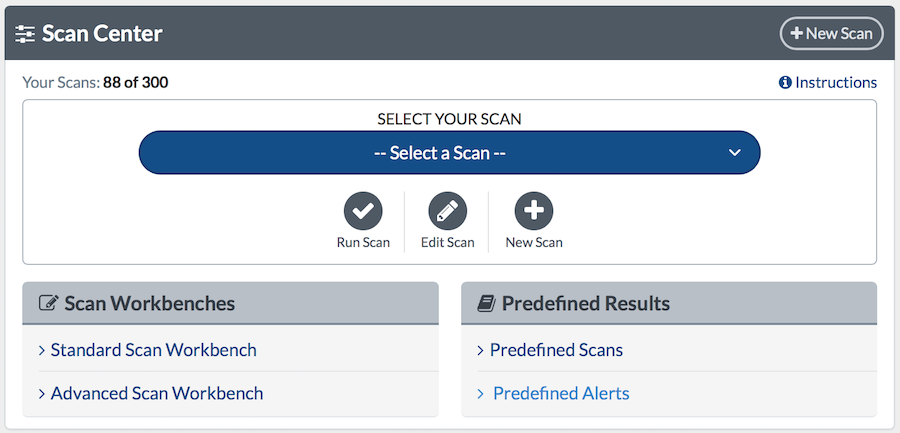Screen dimensions: 900x433
Task: Open the Predefined Alerts link
Action: pyautogui.click(x=561, y=393)
